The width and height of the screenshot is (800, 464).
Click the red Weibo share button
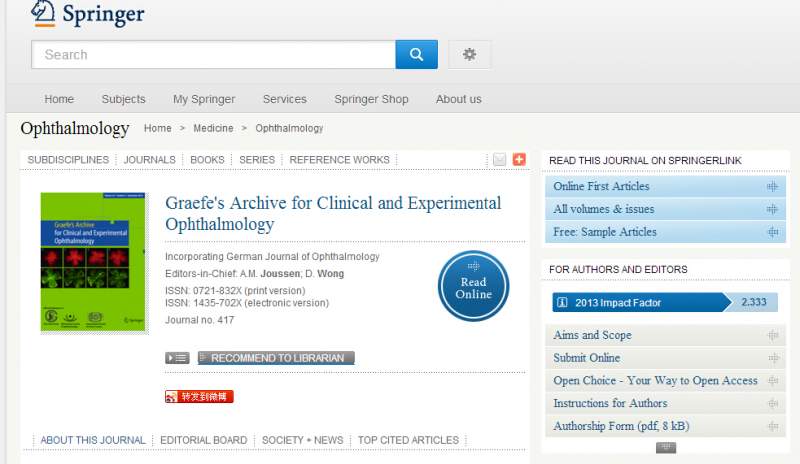click(x=199, y=397)
